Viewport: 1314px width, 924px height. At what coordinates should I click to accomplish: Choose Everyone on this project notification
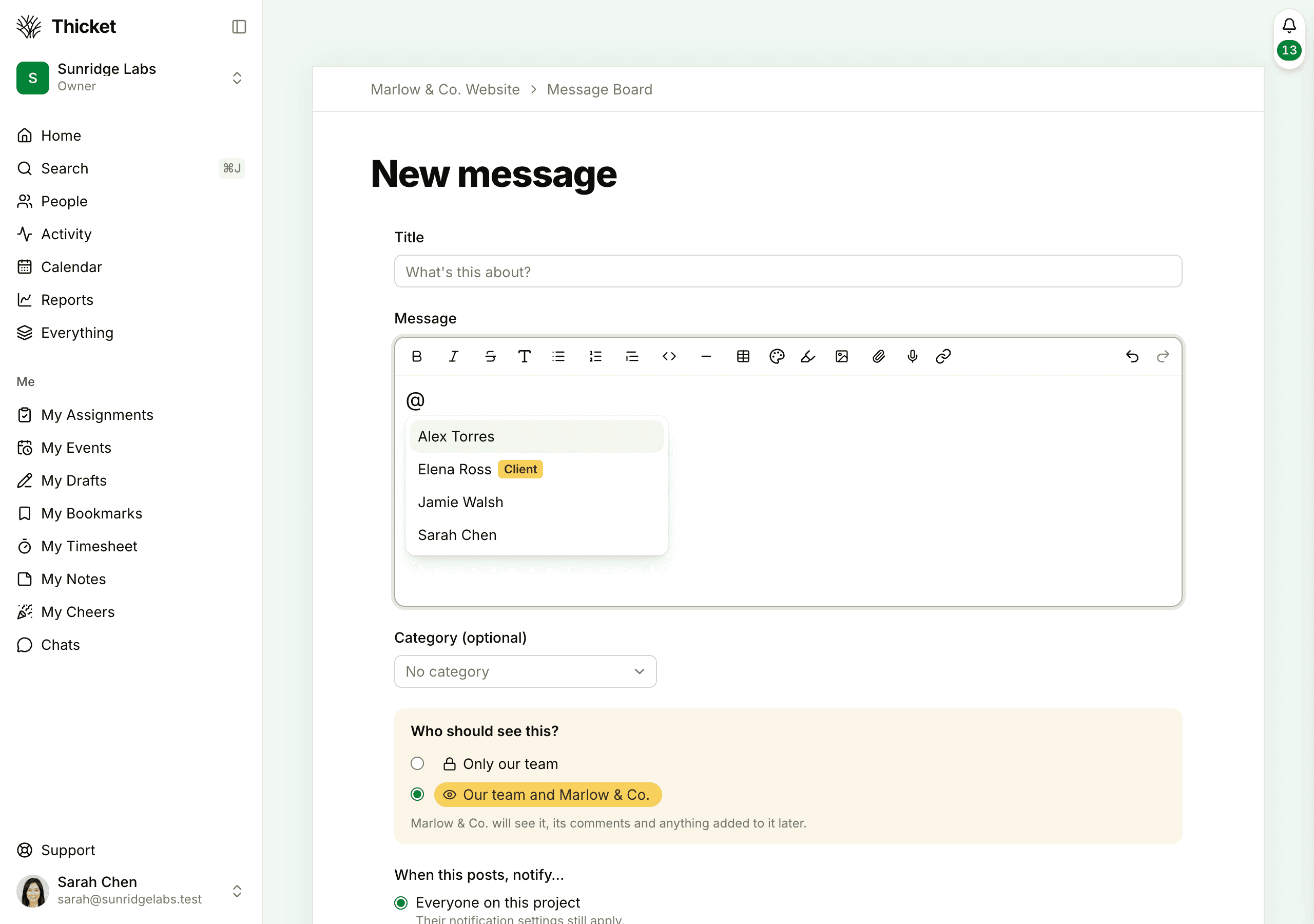pyautogui.click(x=400, y=903)
